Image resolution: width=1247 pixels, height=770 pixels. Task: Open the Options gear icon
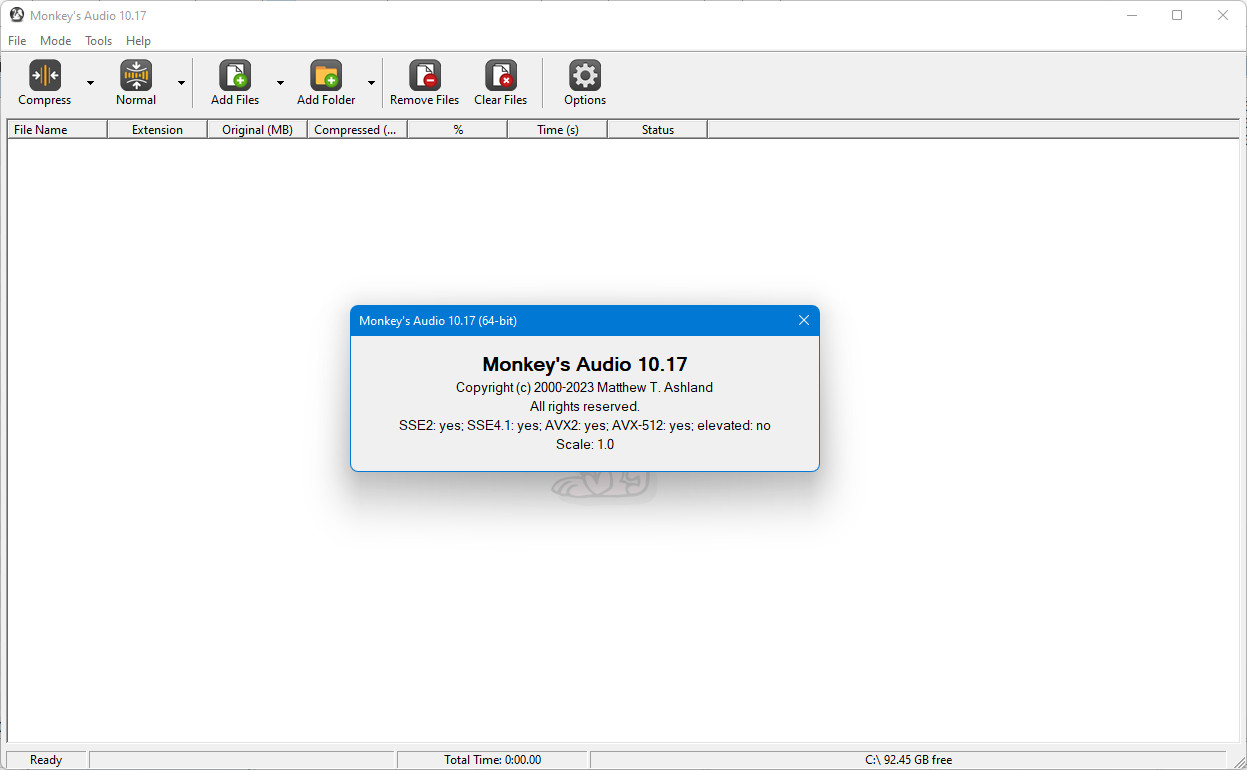[585, 76]
